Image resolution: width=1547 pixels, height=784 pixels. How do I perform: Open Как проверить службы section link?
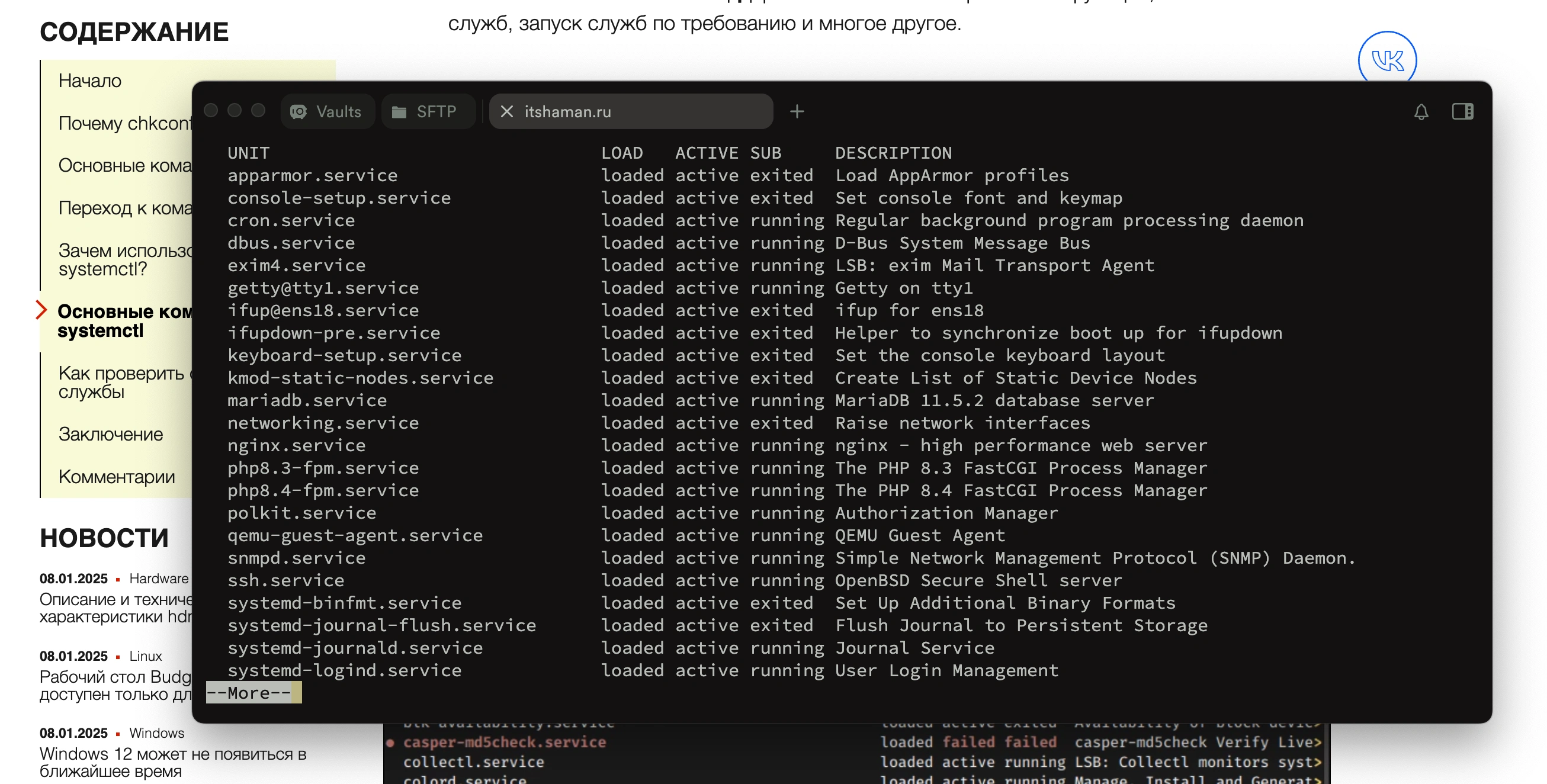pyautogui.click(x=126, y=383)
